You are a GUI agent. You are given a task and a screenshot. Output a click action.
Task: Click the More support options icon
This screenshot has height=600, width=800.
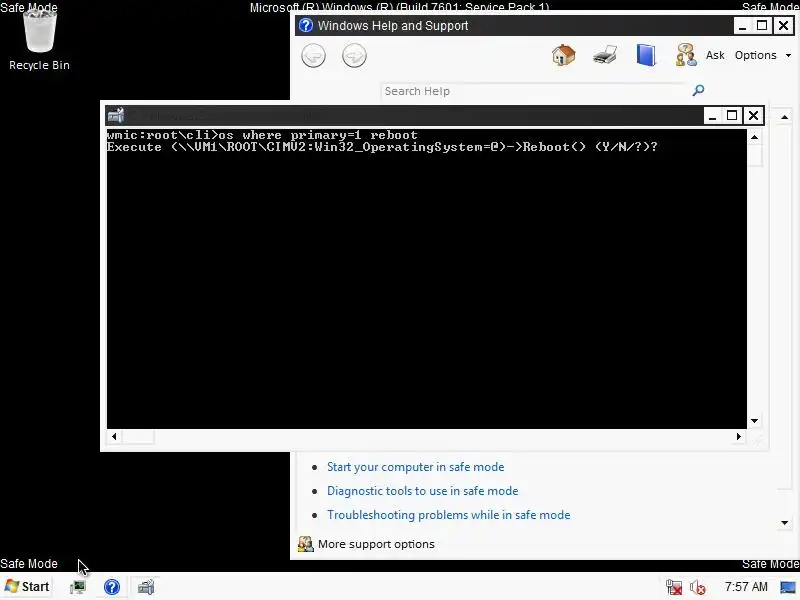(305, 544)
